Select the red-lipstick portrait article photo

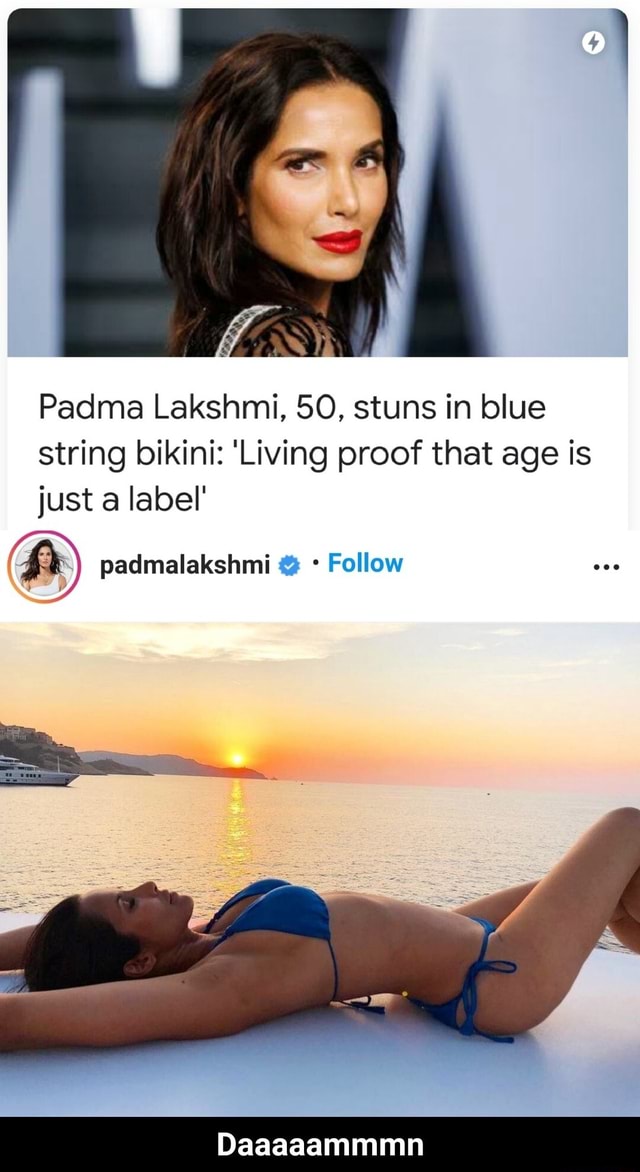tap(317, 182)
